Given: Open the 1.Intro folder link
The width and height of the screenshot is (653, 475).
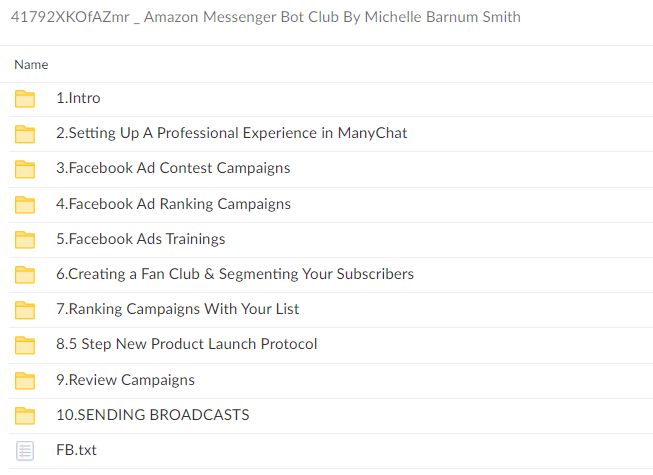Looking at the screenshot, I should pos(78,98).
